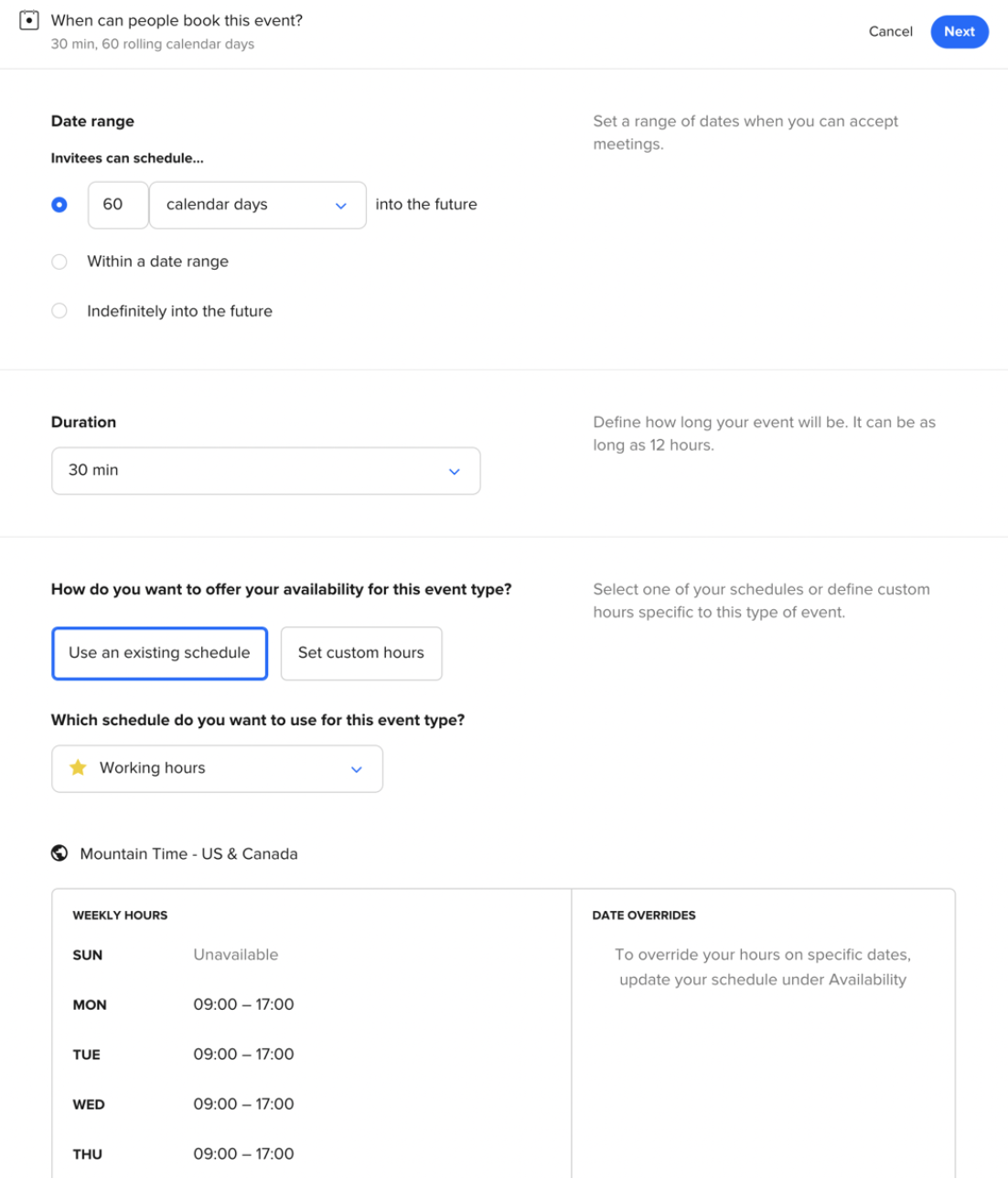The height and width of the screenshot is (1189, 1008).
Task: Open the Working hours schedule dropdown
Action: (x=217, y=768)
